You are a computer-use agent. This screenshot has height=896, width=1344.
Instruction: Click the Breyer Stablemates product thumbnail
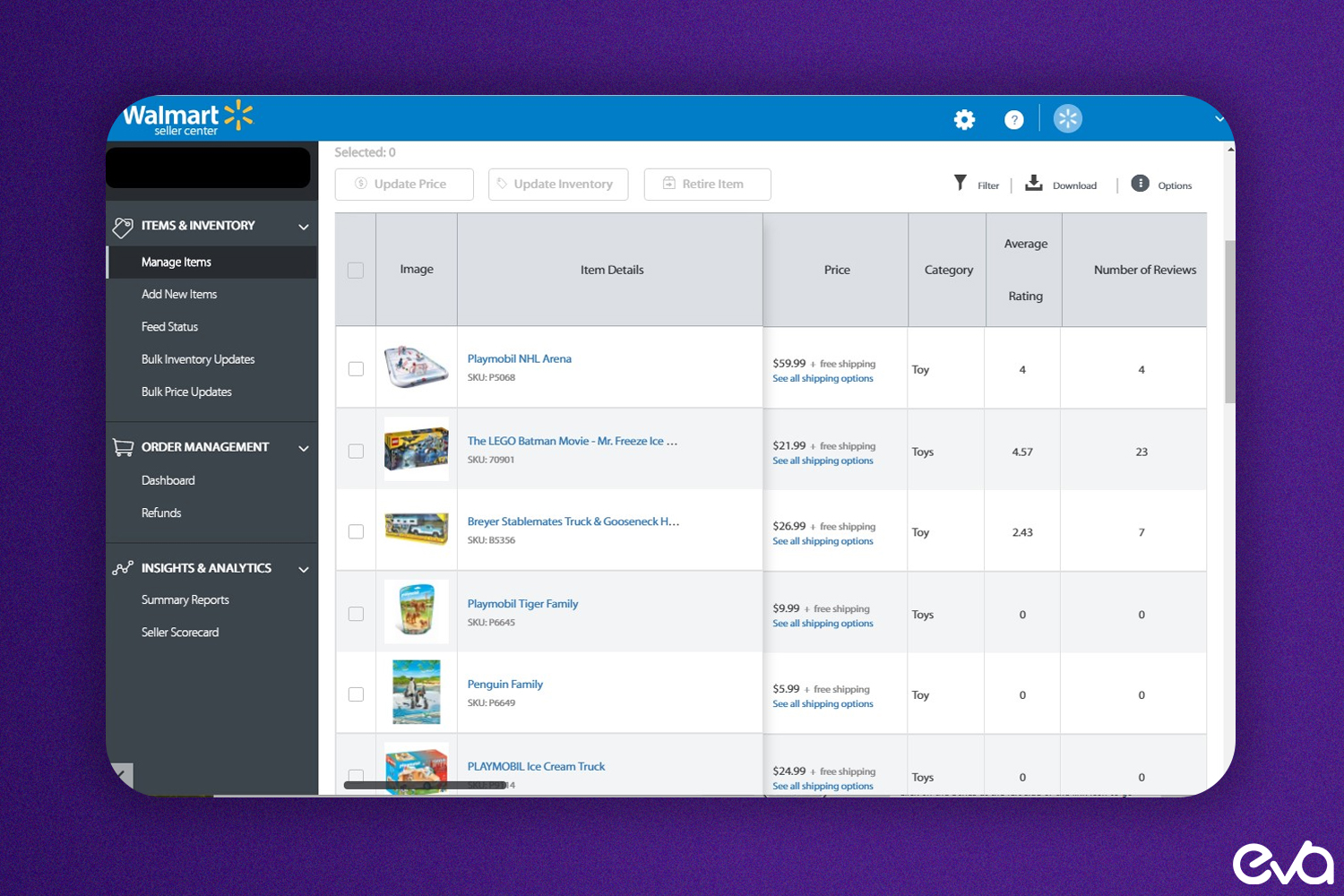click(416, 529)
